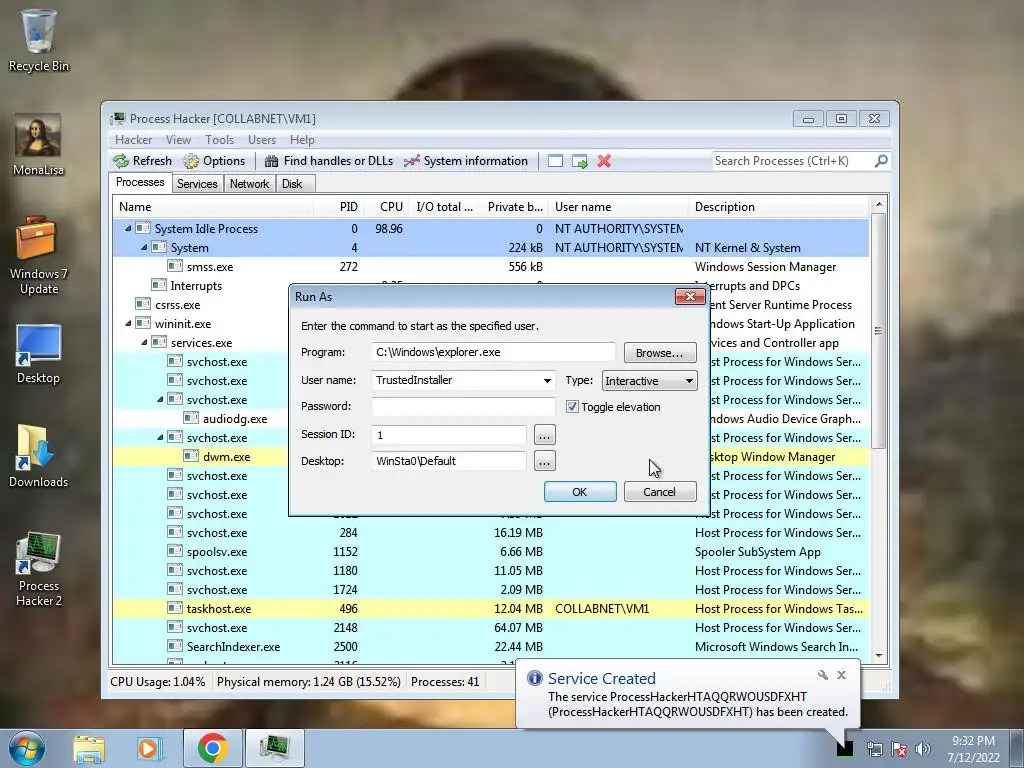
Task: Sort by the PID column header
Action: point(340,207)
